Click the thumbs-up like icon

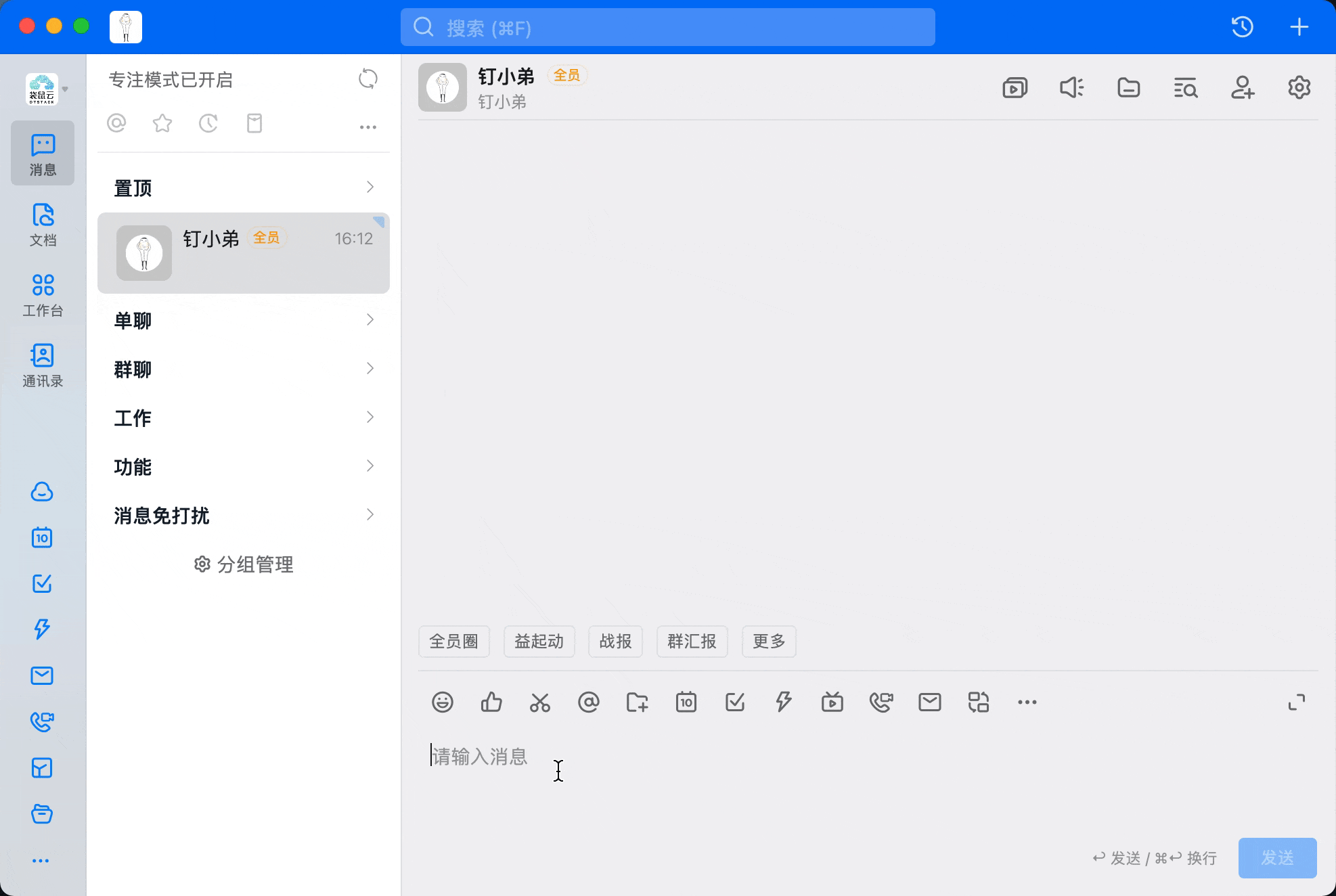(491, 702)
